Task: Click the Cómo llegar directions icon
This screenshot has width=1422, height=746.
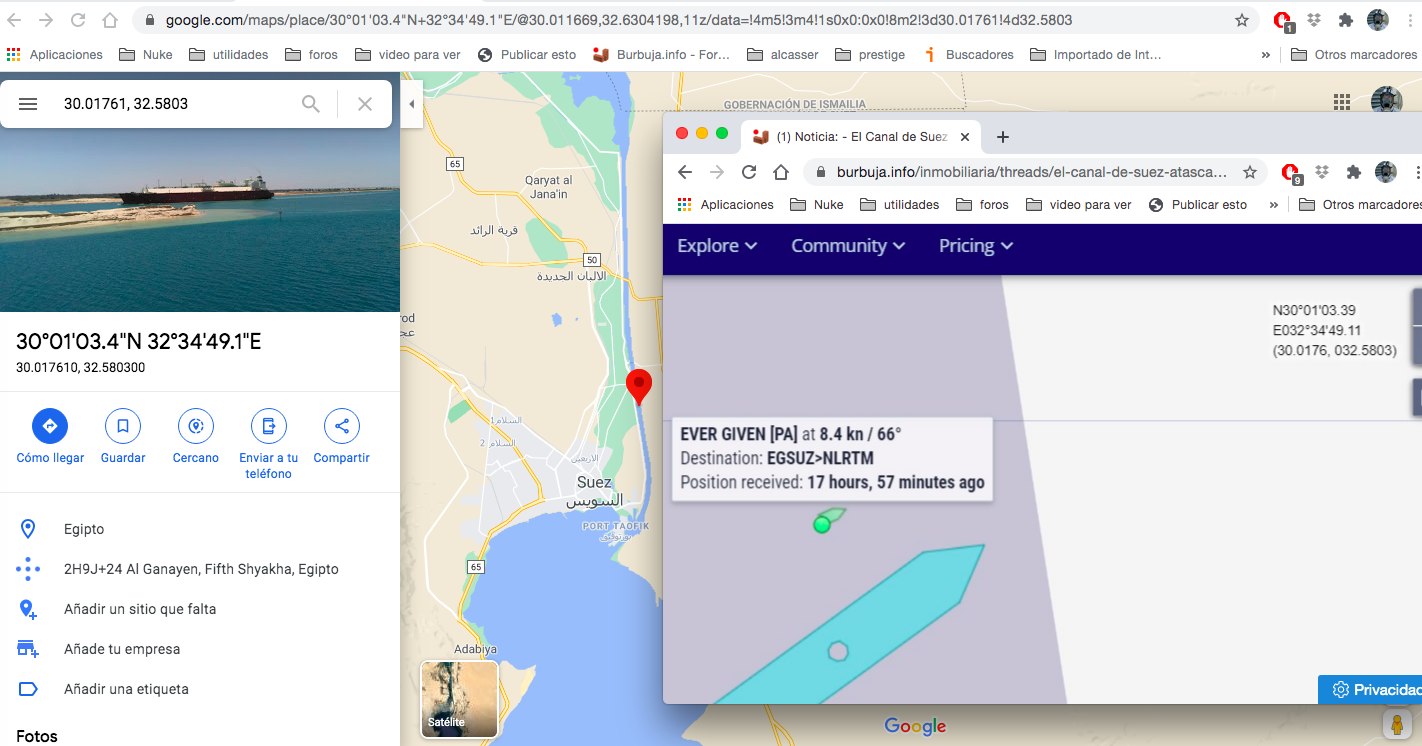Action: [x=50, y=426]
